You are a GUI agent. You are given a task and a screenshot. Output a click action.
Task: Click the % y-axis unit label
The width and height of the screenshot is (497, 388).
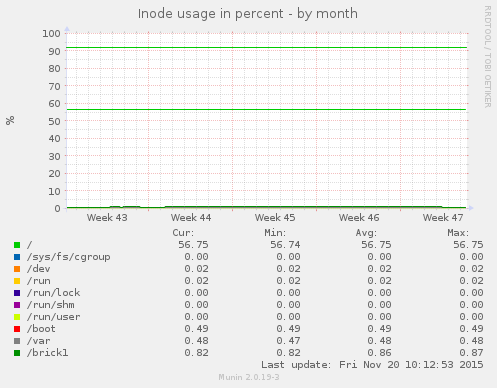10,120
